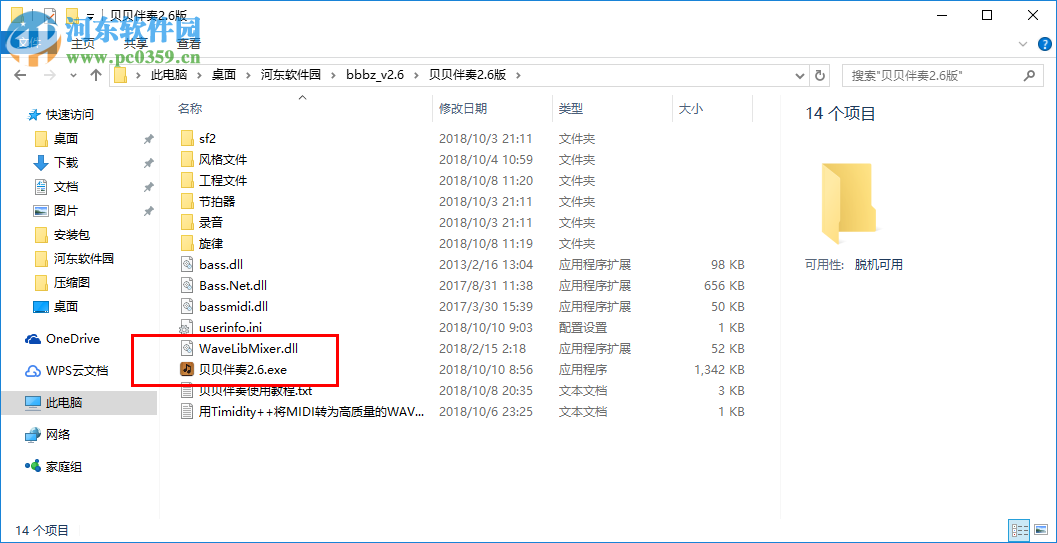Open the sf2 folder icon

(187, 139)
